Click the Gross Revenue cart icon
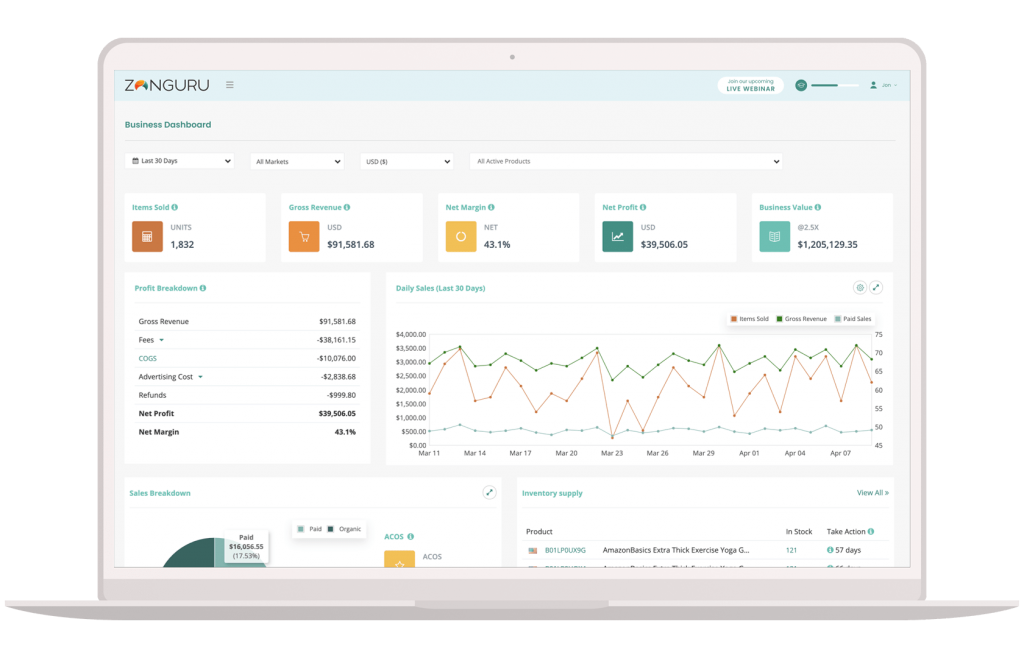The height and width of the screenshot is (658, 1024). [x=304, y=236]
